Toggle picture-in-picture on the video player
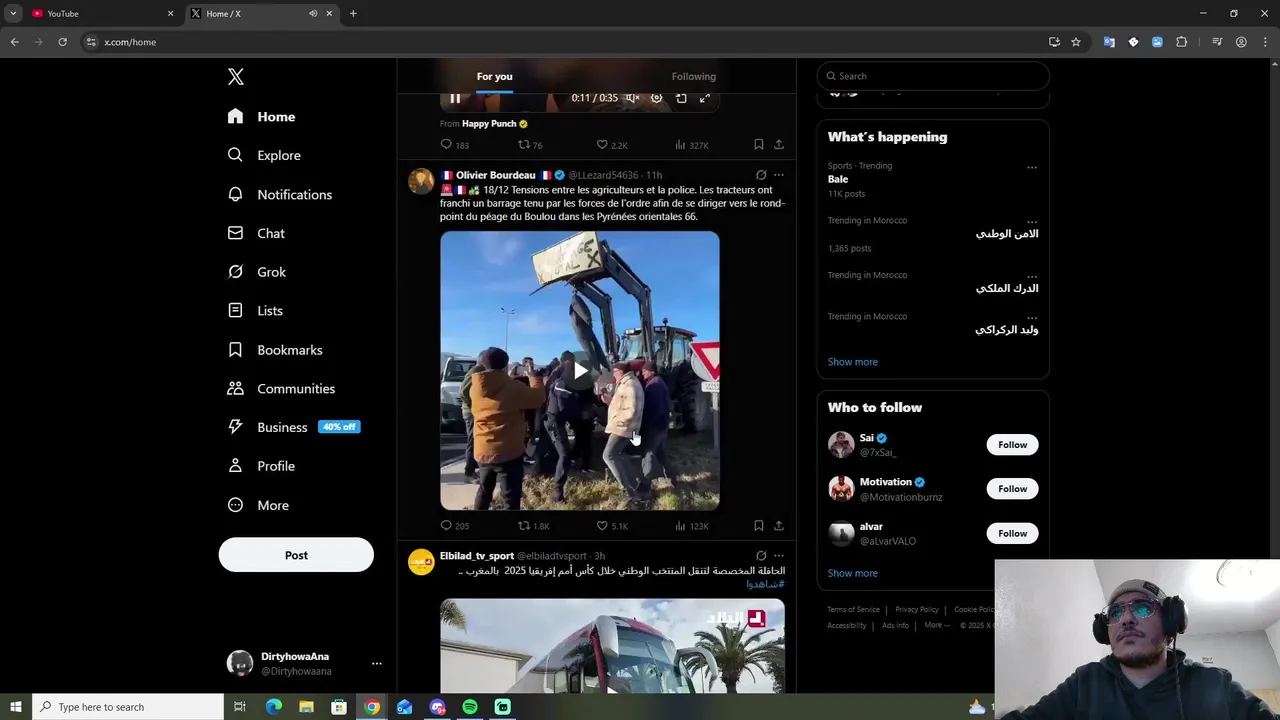Screen dimensions: 1280x720 coord(681,98)
